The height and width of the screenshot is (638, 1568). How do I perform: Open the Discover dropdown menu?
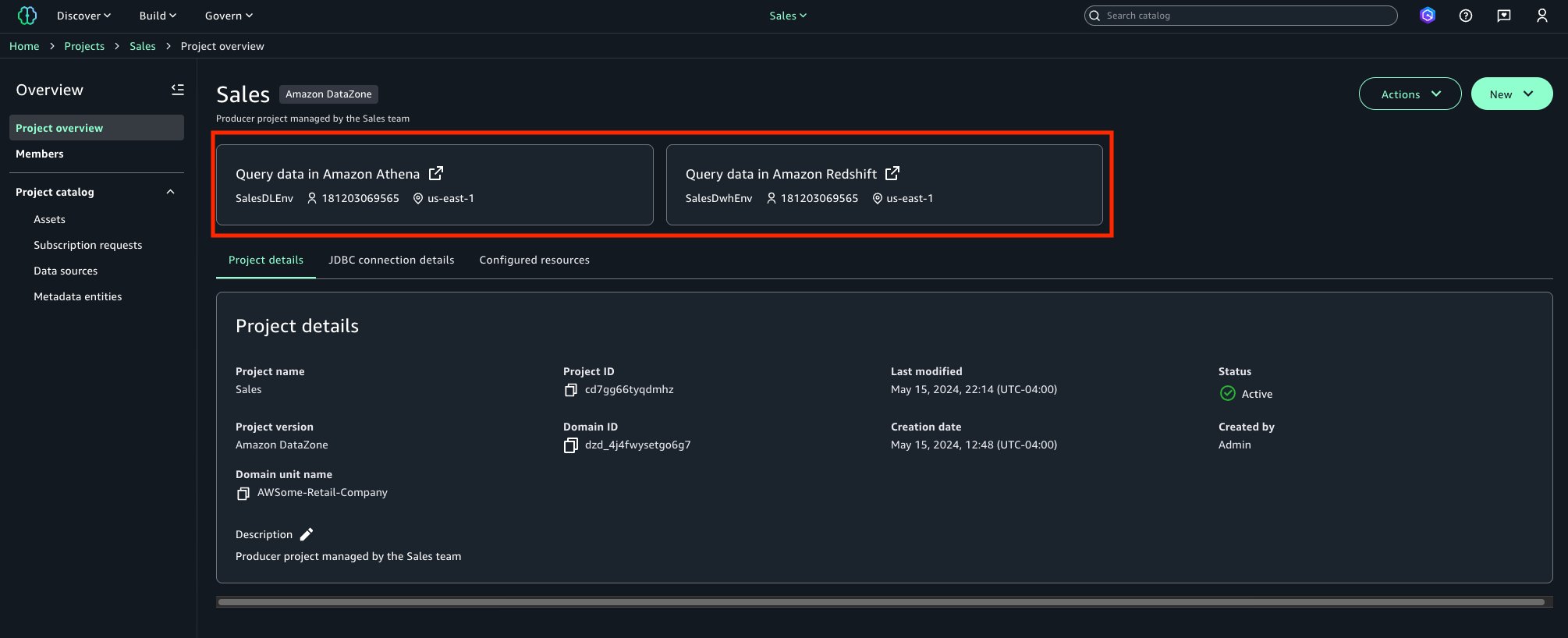pos(83,16)
